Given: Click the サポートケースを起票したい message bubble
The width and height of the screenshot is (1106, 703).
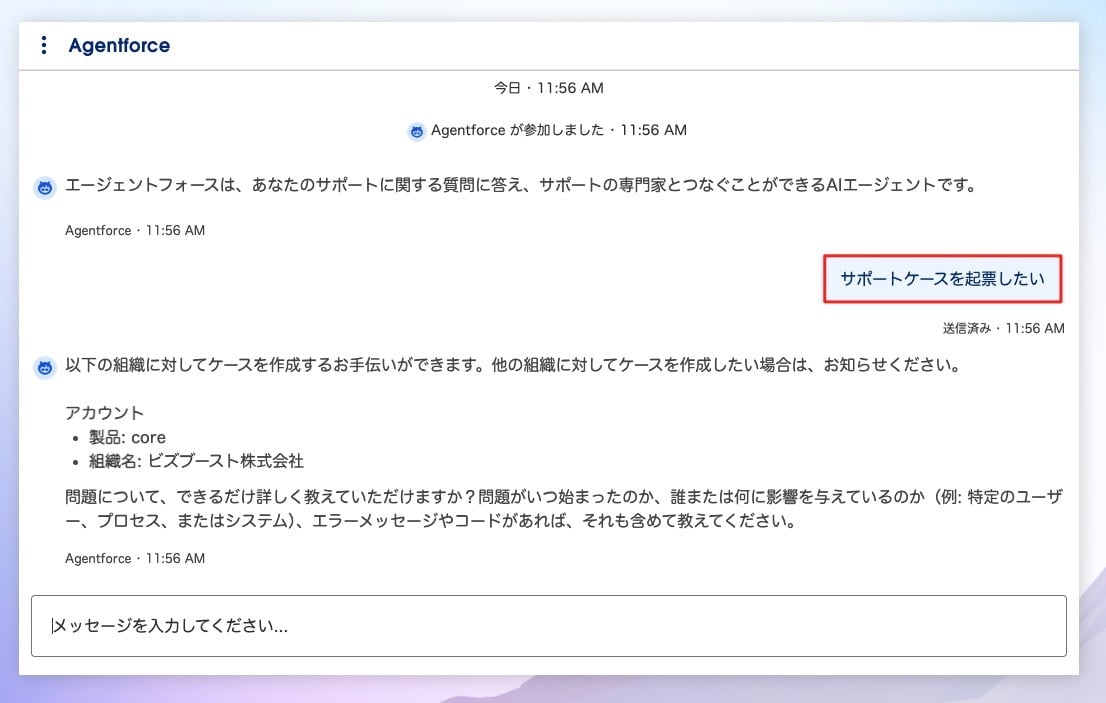Looking at the screenshot, I should [x=942, y=279].
